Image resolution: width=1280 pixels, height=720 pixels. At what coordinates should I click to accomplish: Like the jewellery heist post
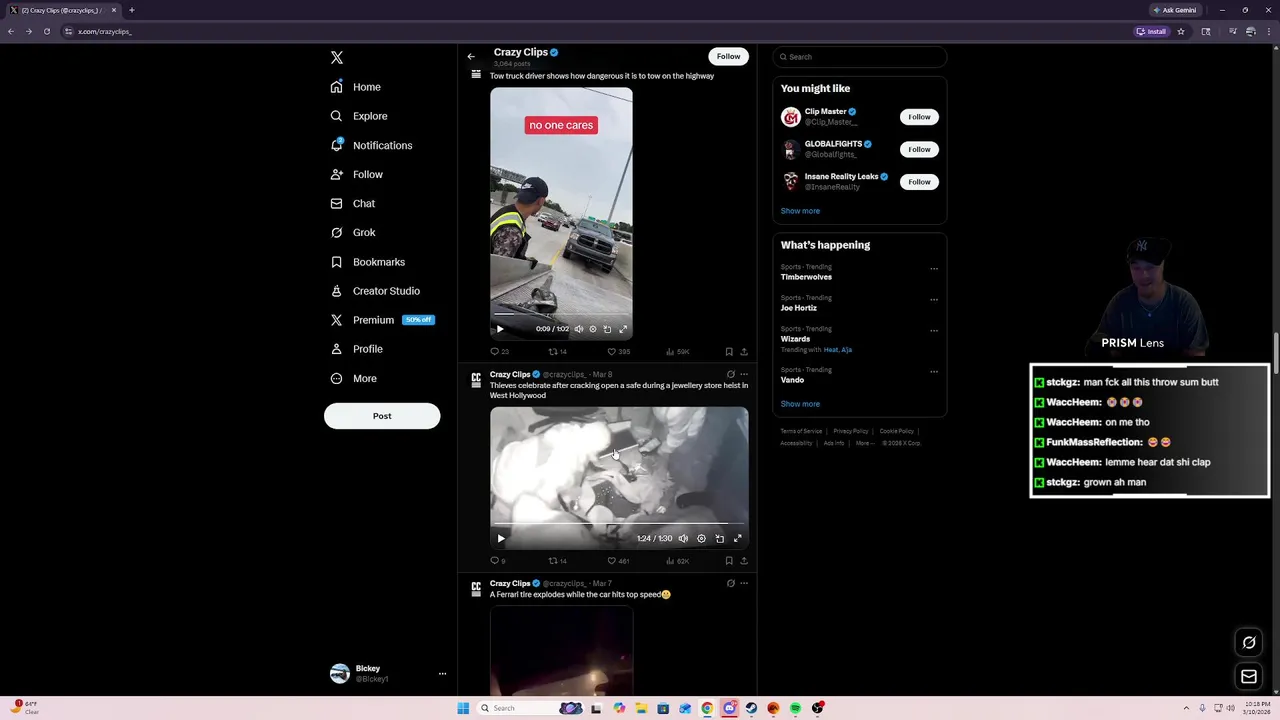coord(619,561)
